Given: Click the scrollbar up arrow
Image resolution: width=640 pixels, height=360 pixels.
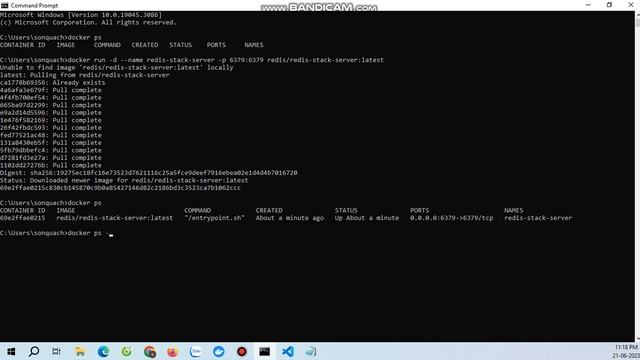Looking at the screenshot, I should coord(637,14).
